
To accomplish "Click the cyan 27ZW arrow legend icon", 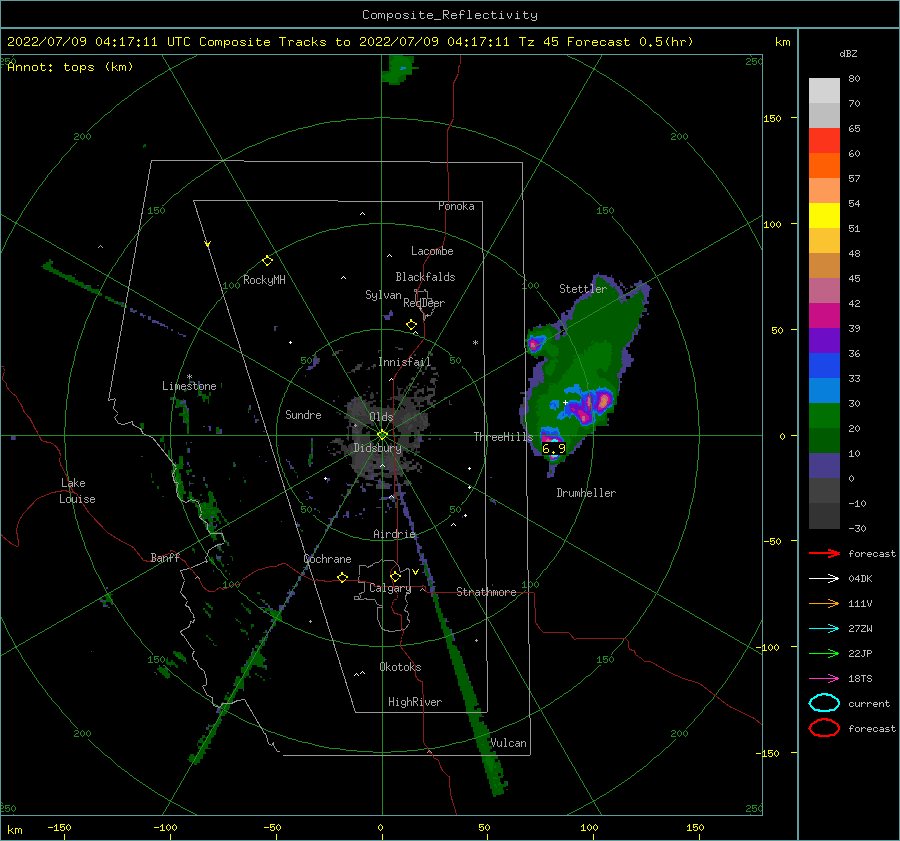I will coord(824,629).
